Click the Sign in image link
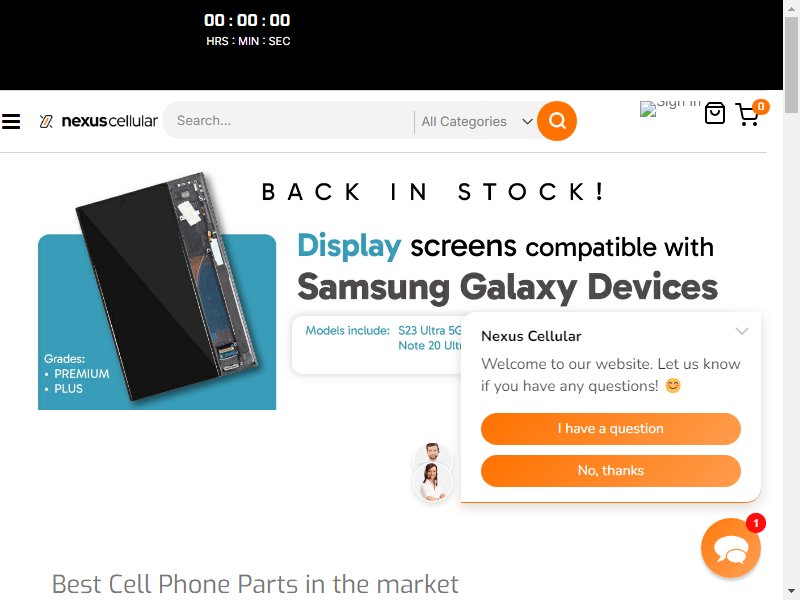The width and height of the screenshot is (800, 600). pyautogui.click(x=670, y=108)
